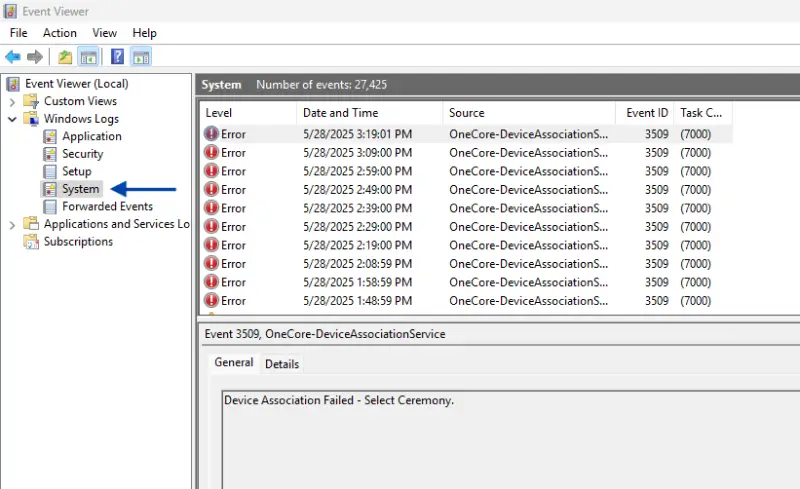800x489 pixels.
Task: Click 'Event 3509, OneCore-DeviceAssociationService' heading
Action: (325, 334)
